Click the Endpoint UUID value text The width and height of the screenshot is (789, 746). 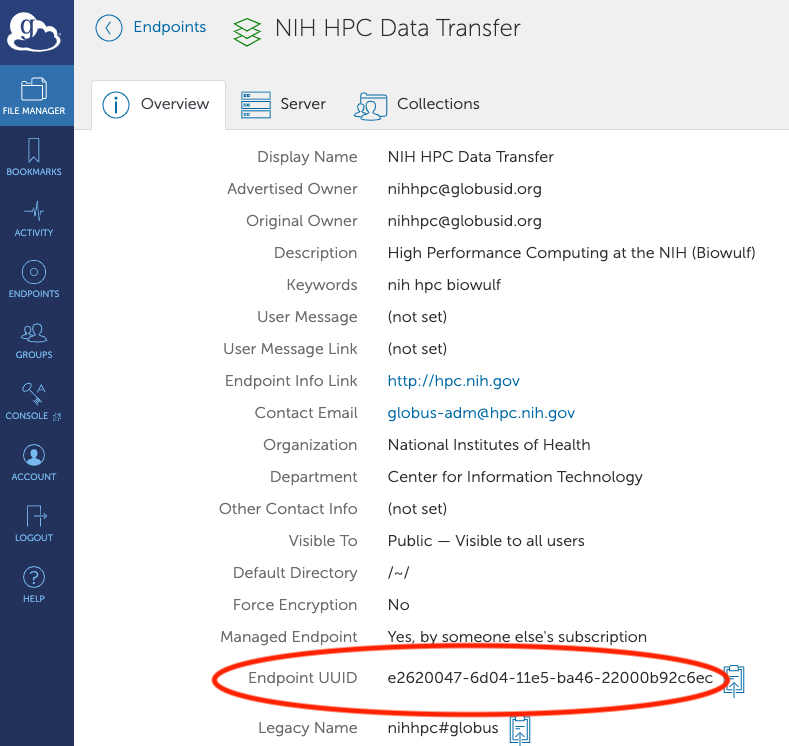(550, 678)
